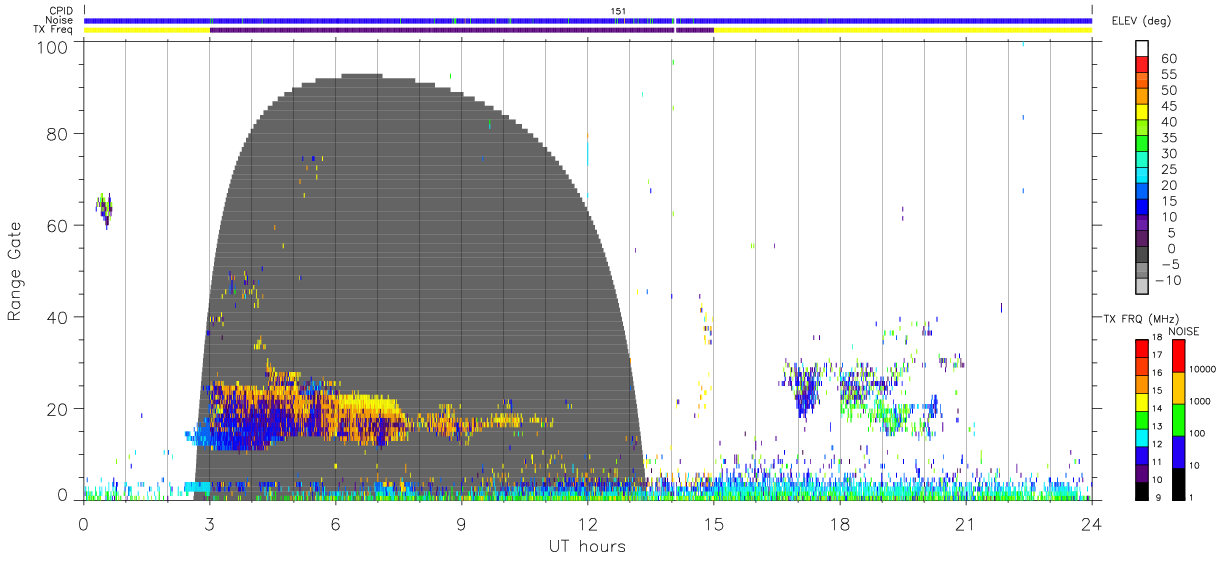Viewport: 1228px width, 567px height.
Task: Click the small echo cluster near range gate 63
Action: pos(104,208)
